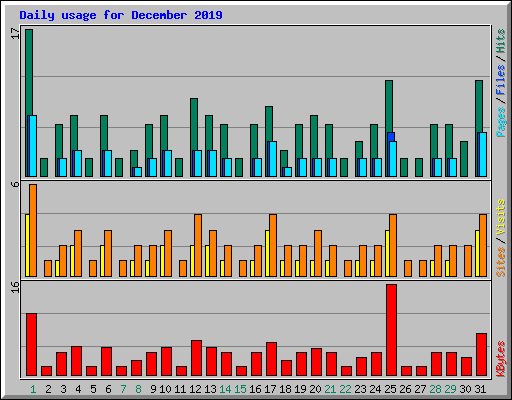Click the red KBytes bar for day 12
The height and width of the screenshot is (400, 512).
(x=196, y=358)
